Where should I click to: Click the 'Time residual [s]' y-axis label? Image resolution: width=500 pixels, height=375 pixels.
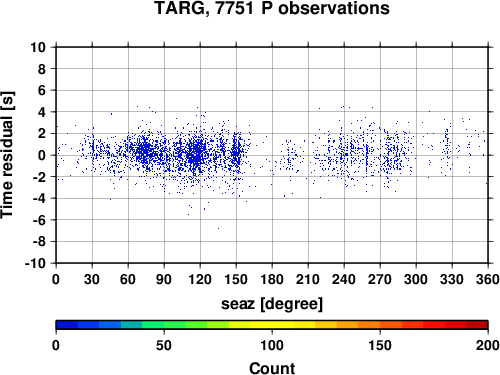7,155
